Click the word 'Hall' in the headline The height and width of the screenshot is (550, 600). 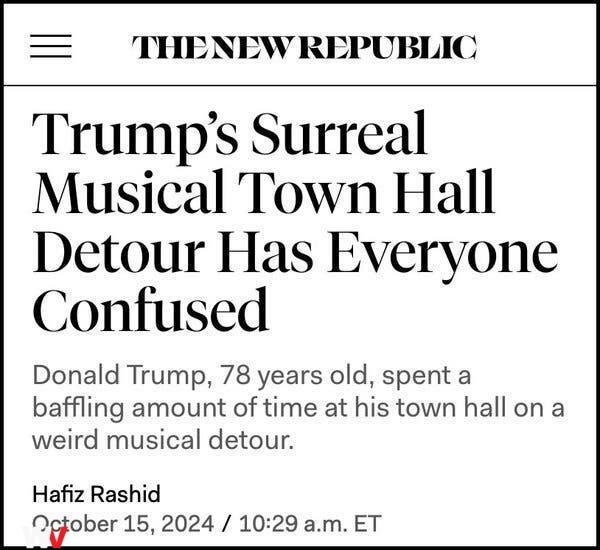pos(443,191)
